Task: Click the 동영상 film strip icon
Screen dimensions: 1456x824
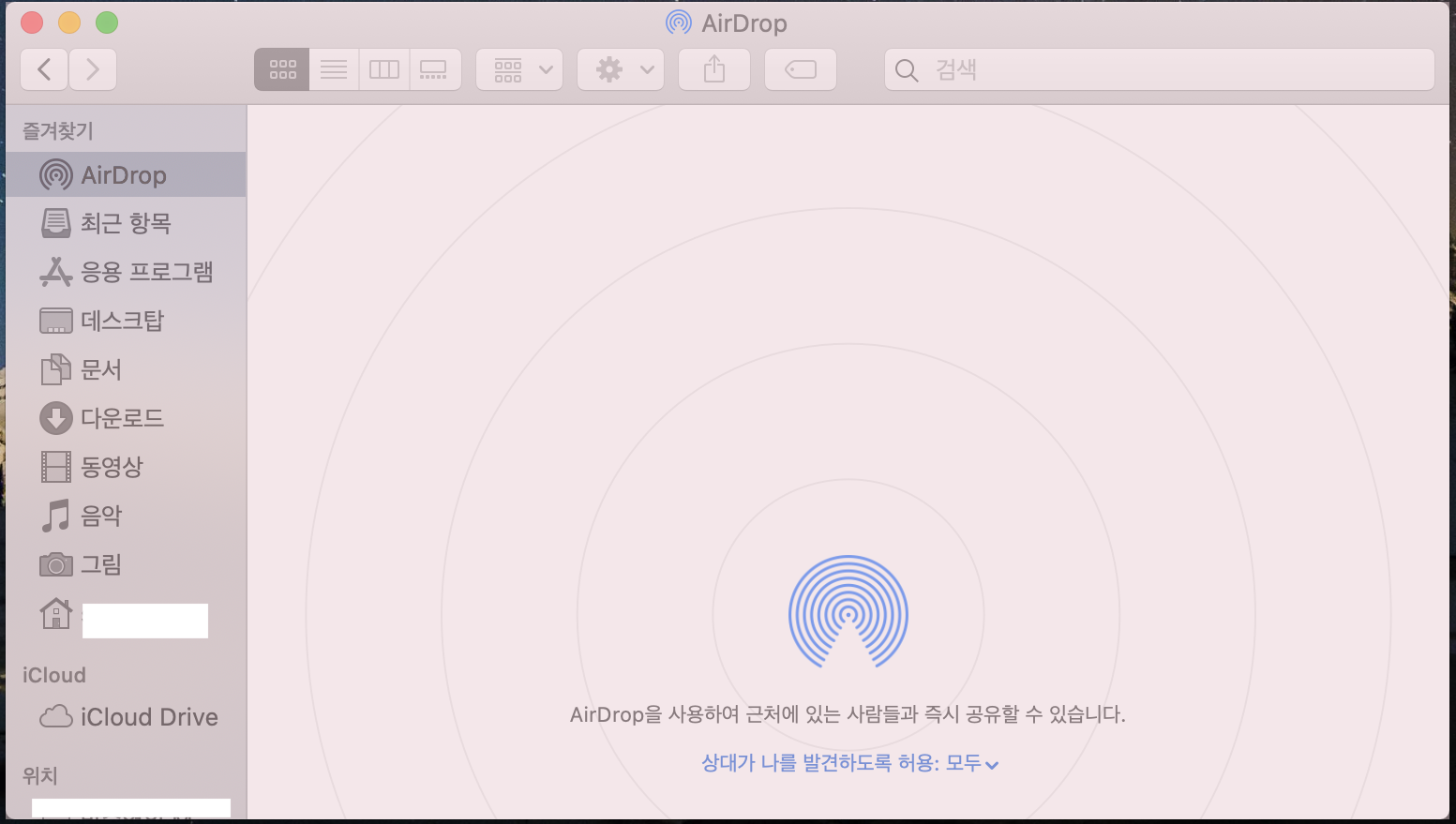Action: pos(56,467)
